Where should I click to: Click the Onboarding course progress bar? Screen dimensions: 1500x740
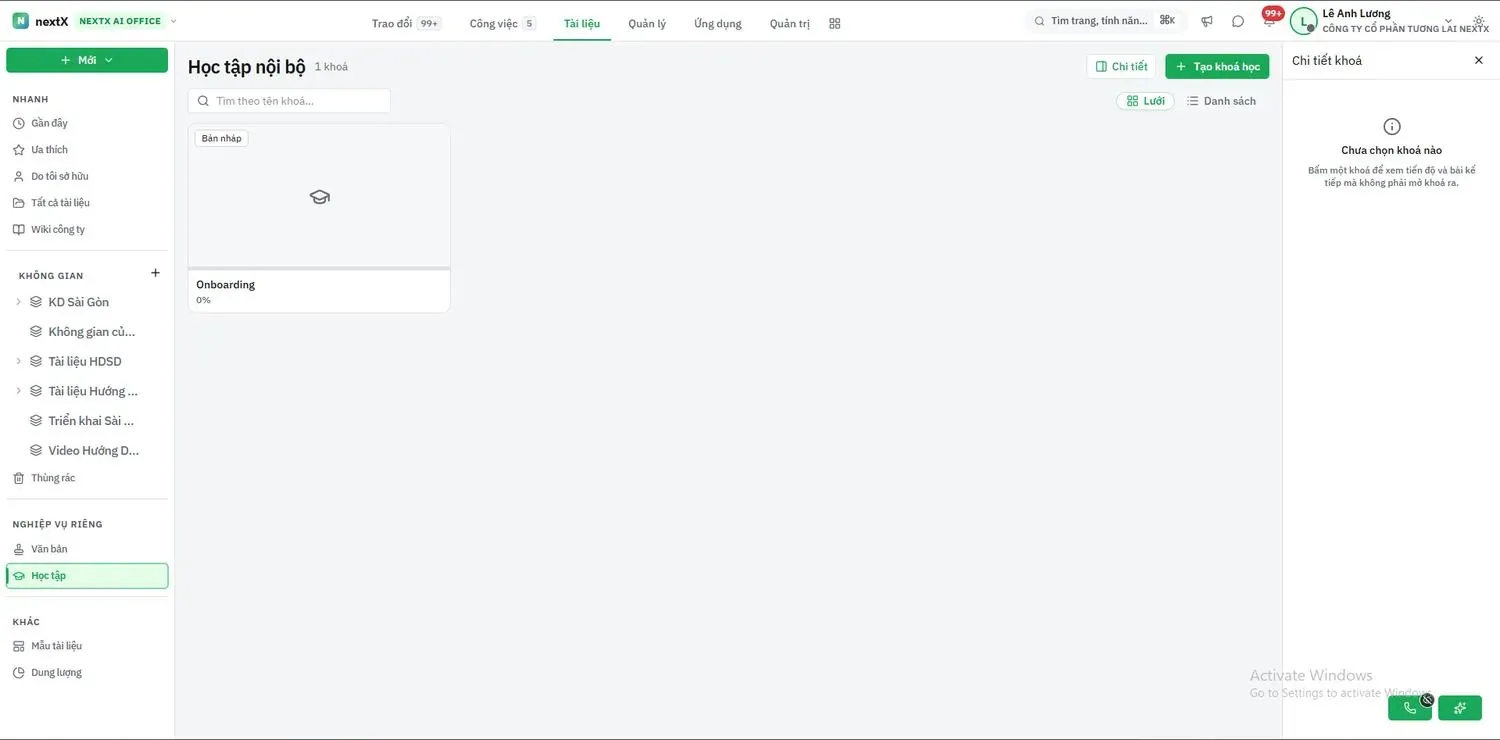[x=319, y=268]
